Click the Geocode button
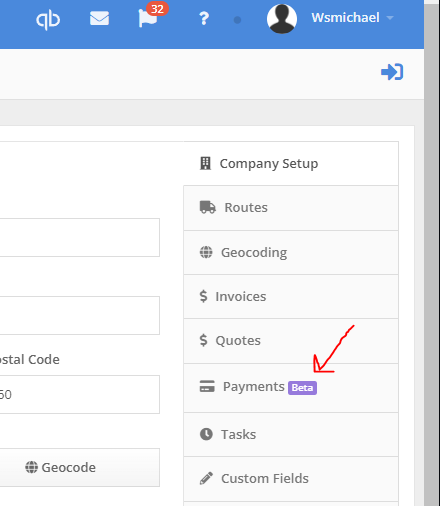The image size is (440, 506). click(79, 467)
